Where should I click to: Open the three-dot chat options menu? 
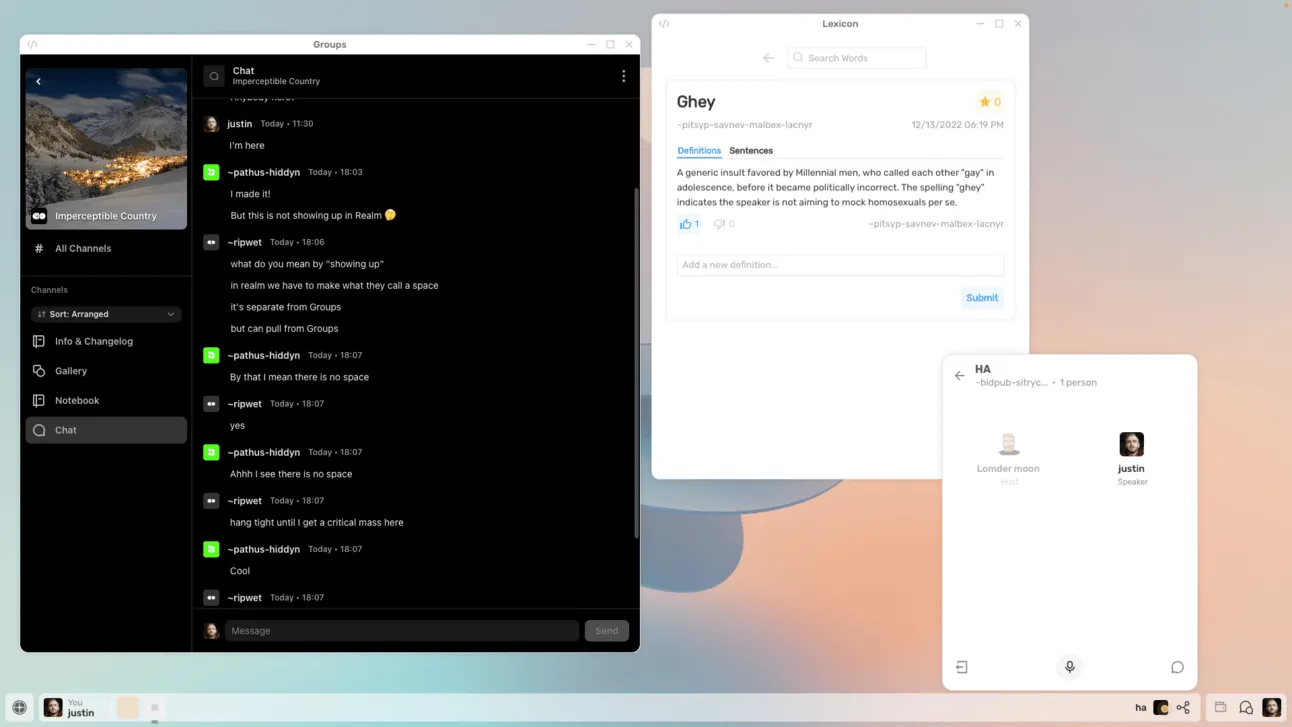pyautogui.click(x=624, y=76)
